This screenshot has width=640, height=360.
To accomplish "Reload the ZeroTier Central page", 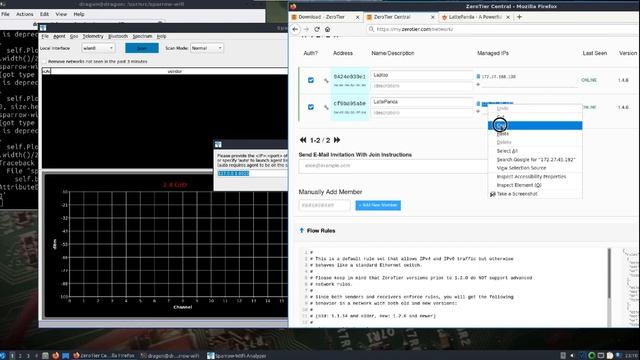I will pos(317,29).
